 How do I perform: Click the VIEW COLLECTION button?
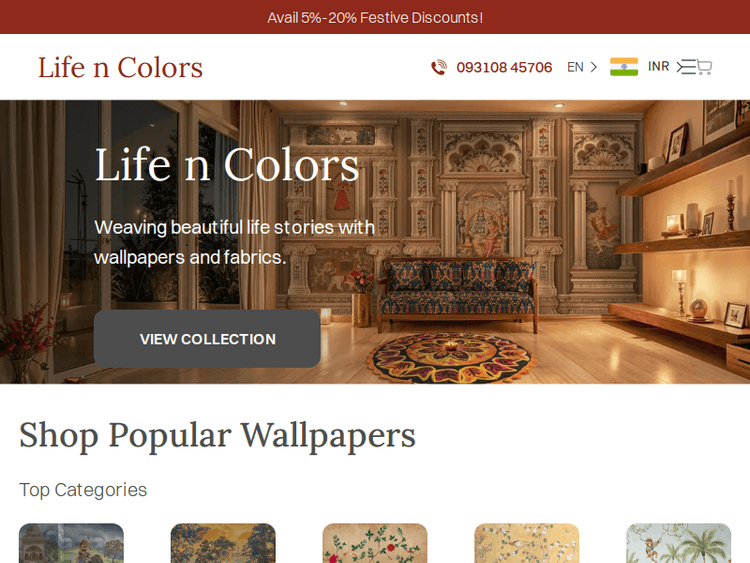(207, 339)
